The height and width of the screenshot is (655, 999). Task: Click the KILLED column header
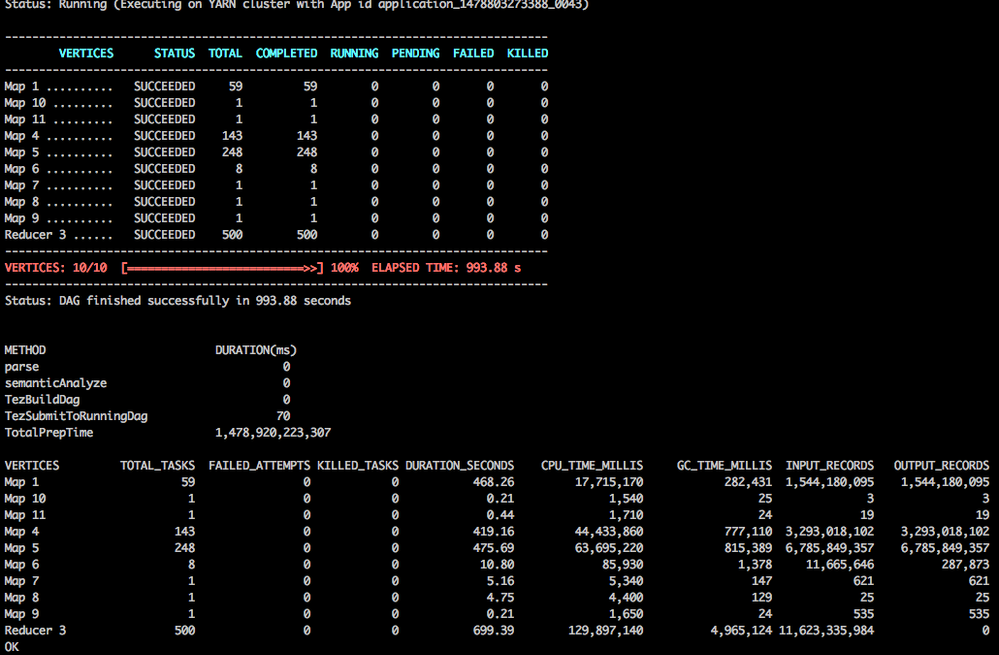(527, 53)
